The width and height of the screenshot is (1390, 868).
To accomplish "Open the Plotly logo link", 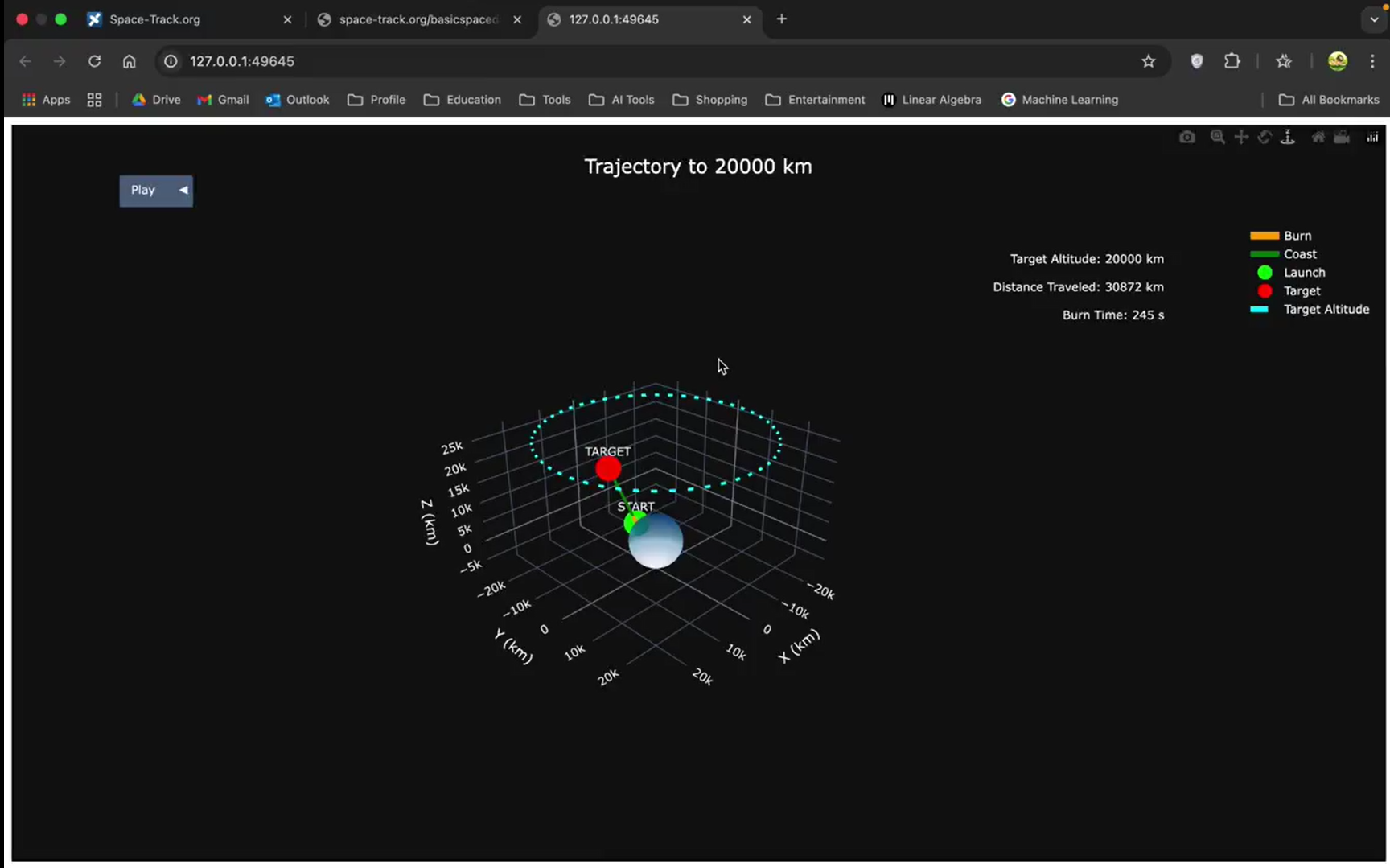I will click(1372, 138).
